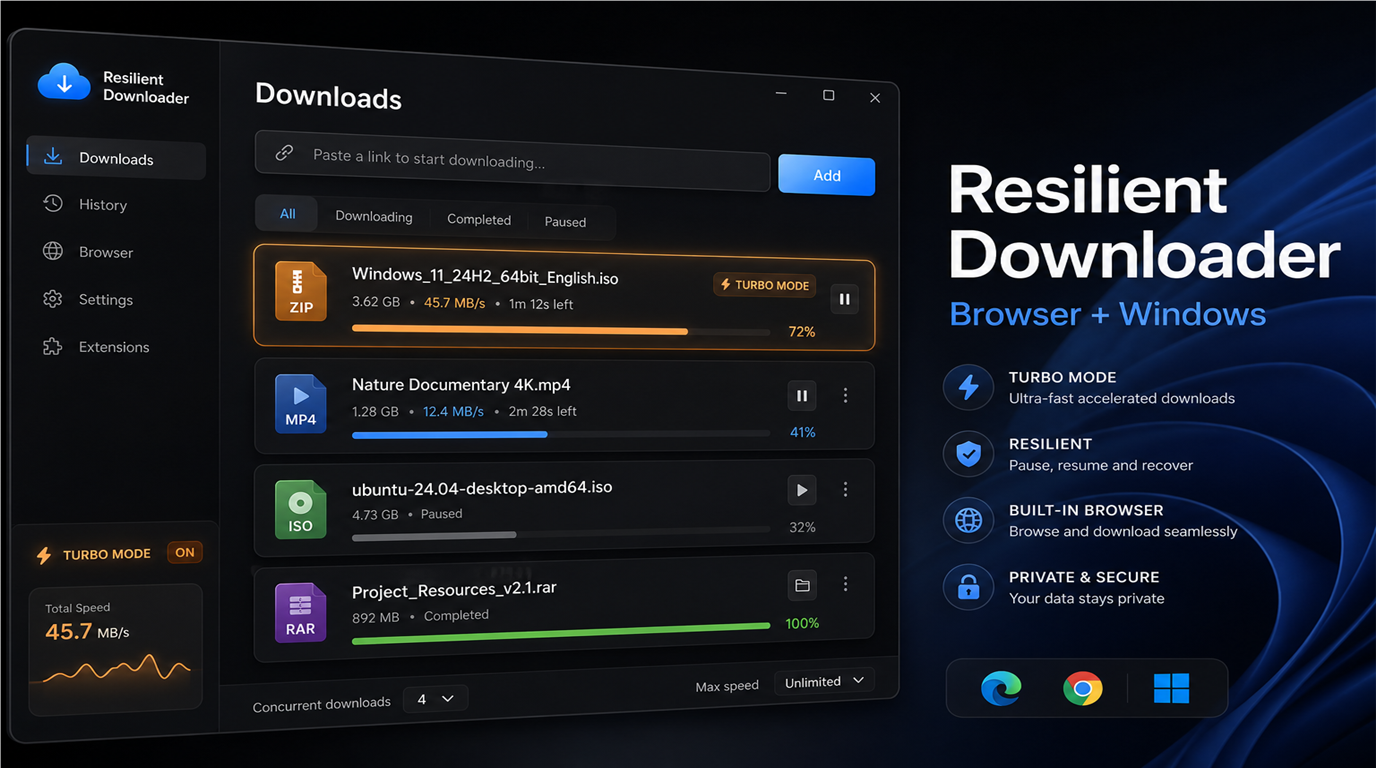Click the Windows logo icon

(1171, 688)
